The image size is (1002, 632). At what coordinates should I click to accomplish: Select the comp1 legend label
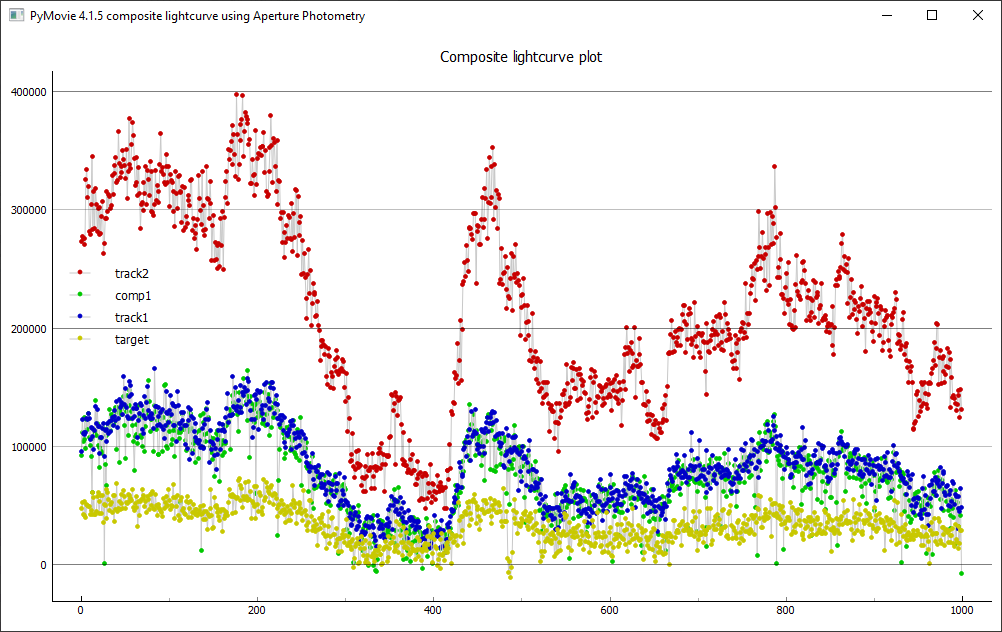133,295
